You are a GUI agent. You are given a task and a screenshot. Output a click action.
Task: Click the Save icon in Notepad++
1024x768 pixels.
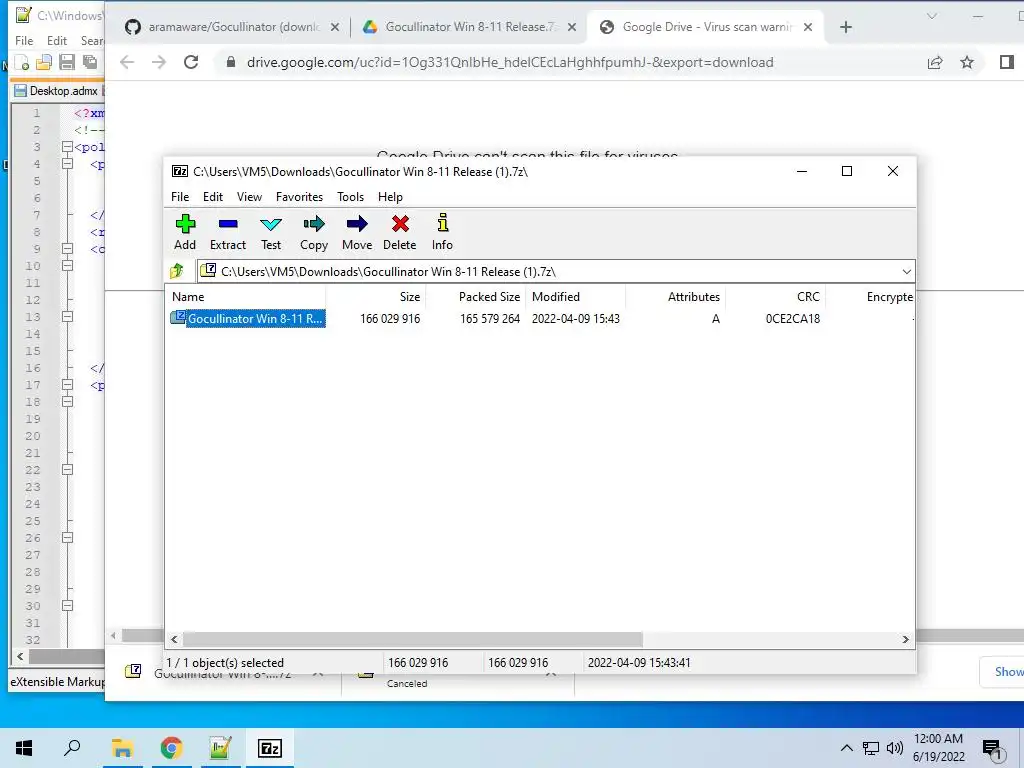tap(67, 62)
